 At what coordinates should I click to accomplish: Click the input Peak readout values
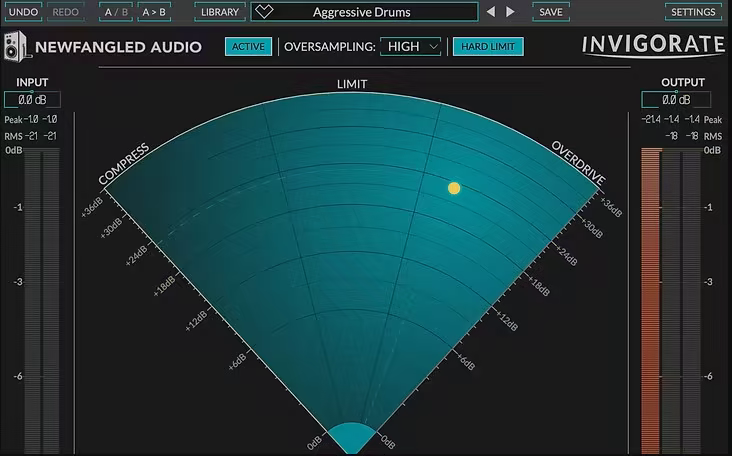[41, 119]
